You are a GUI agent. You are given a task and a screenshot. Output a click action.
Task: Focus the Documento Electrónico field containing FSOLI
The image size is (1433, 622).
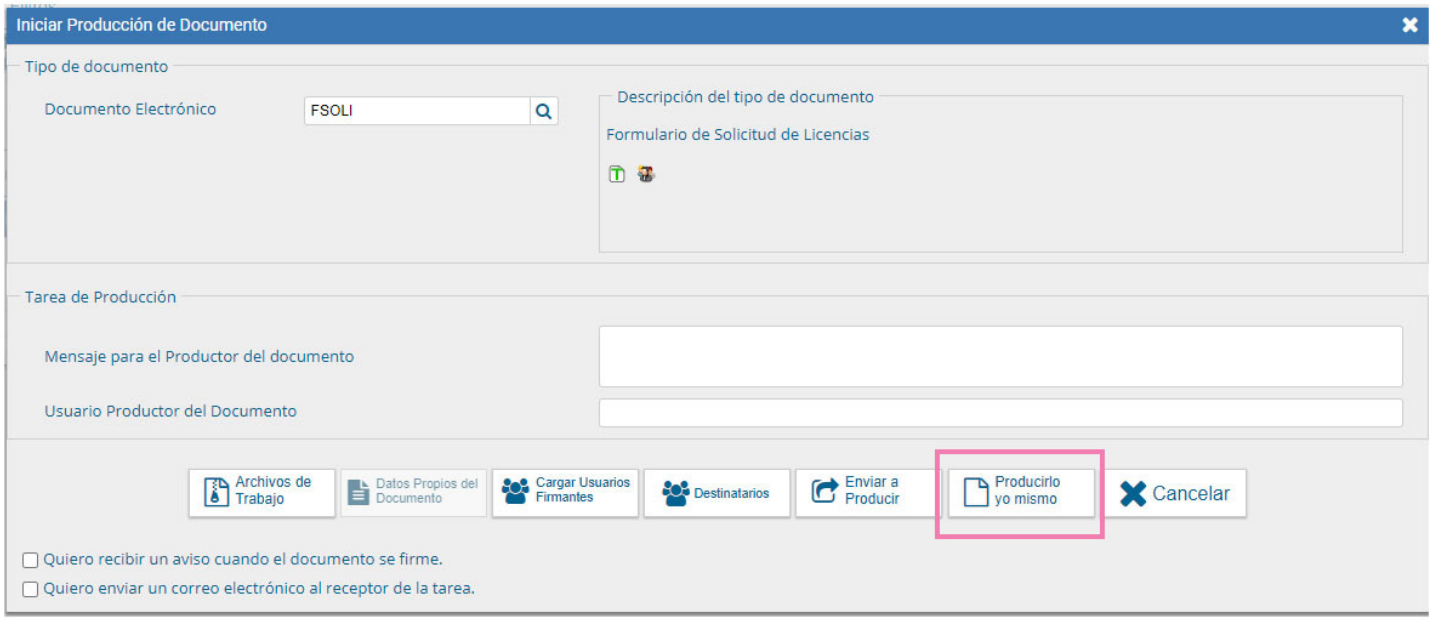click(x=416, y=112)
